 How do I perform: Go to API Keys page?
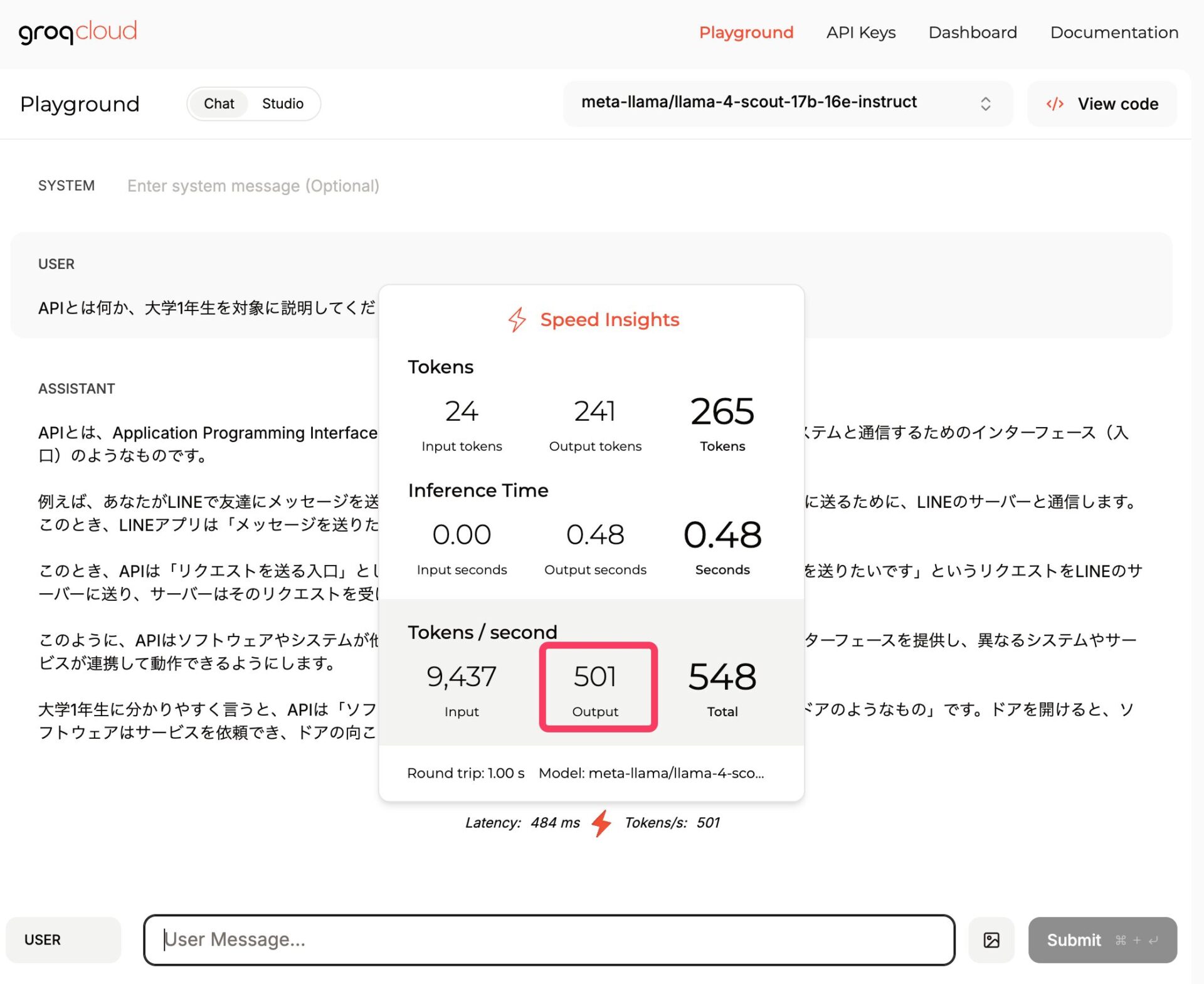(860, 33)
